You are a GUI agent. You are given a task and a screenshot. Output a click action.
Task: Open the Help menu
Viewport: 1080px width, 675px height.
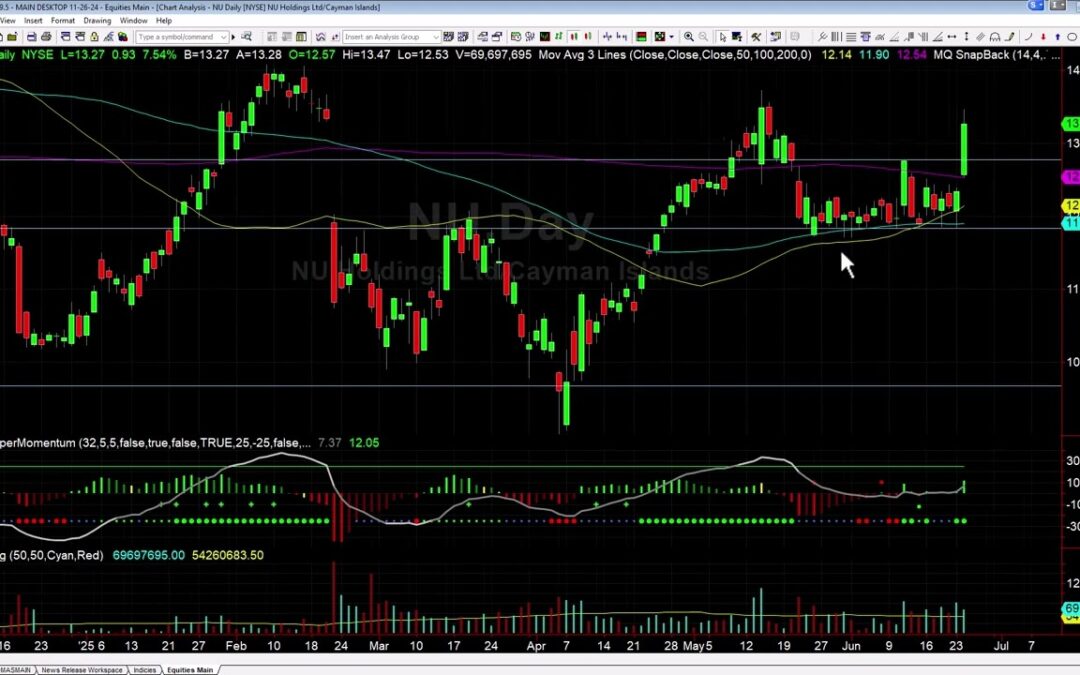tap(164, 21)
